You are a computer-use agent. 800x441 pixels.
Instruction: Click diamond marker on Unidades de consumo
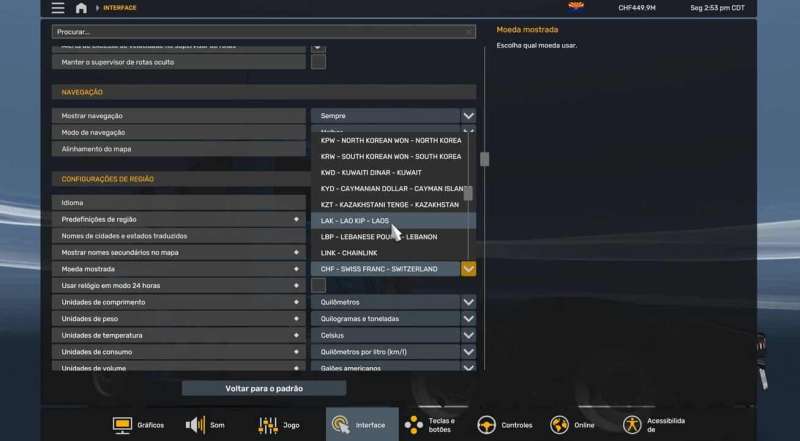pos(296,352)
